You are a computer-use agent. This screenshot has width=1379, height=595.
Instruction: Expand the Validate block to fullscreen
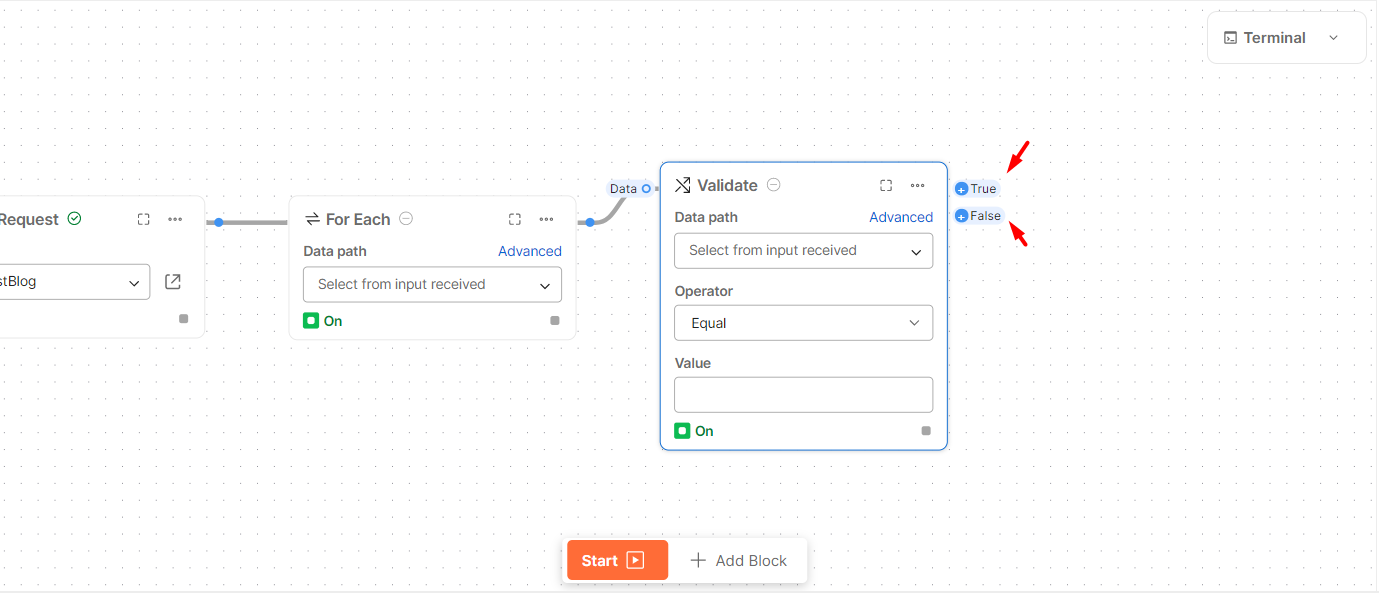886,185
